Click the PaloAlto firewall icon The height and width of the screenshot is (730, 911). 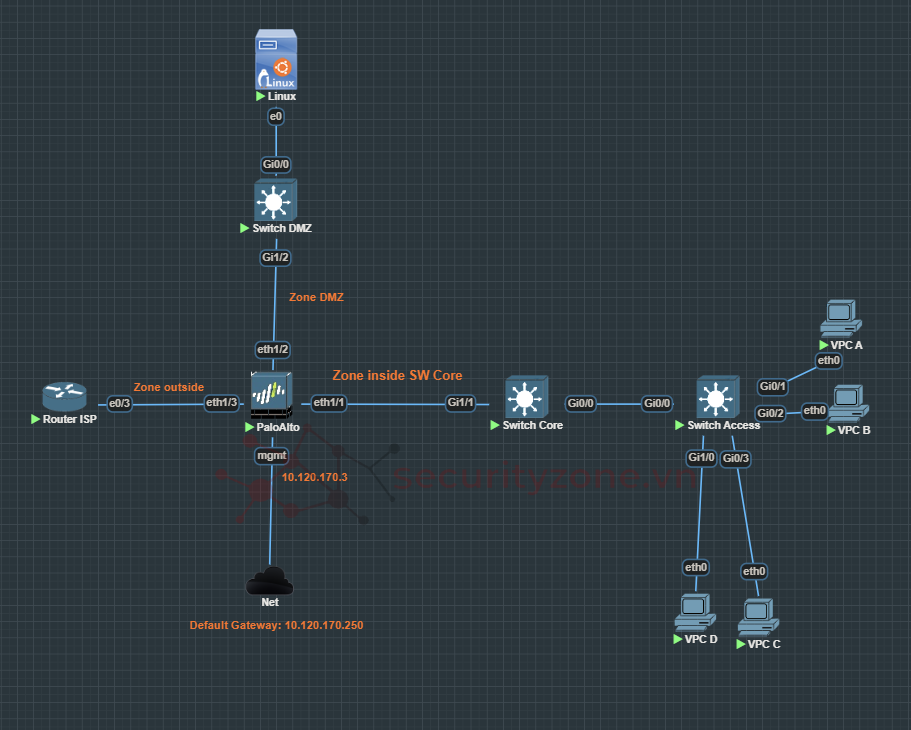tap(272, 397)
